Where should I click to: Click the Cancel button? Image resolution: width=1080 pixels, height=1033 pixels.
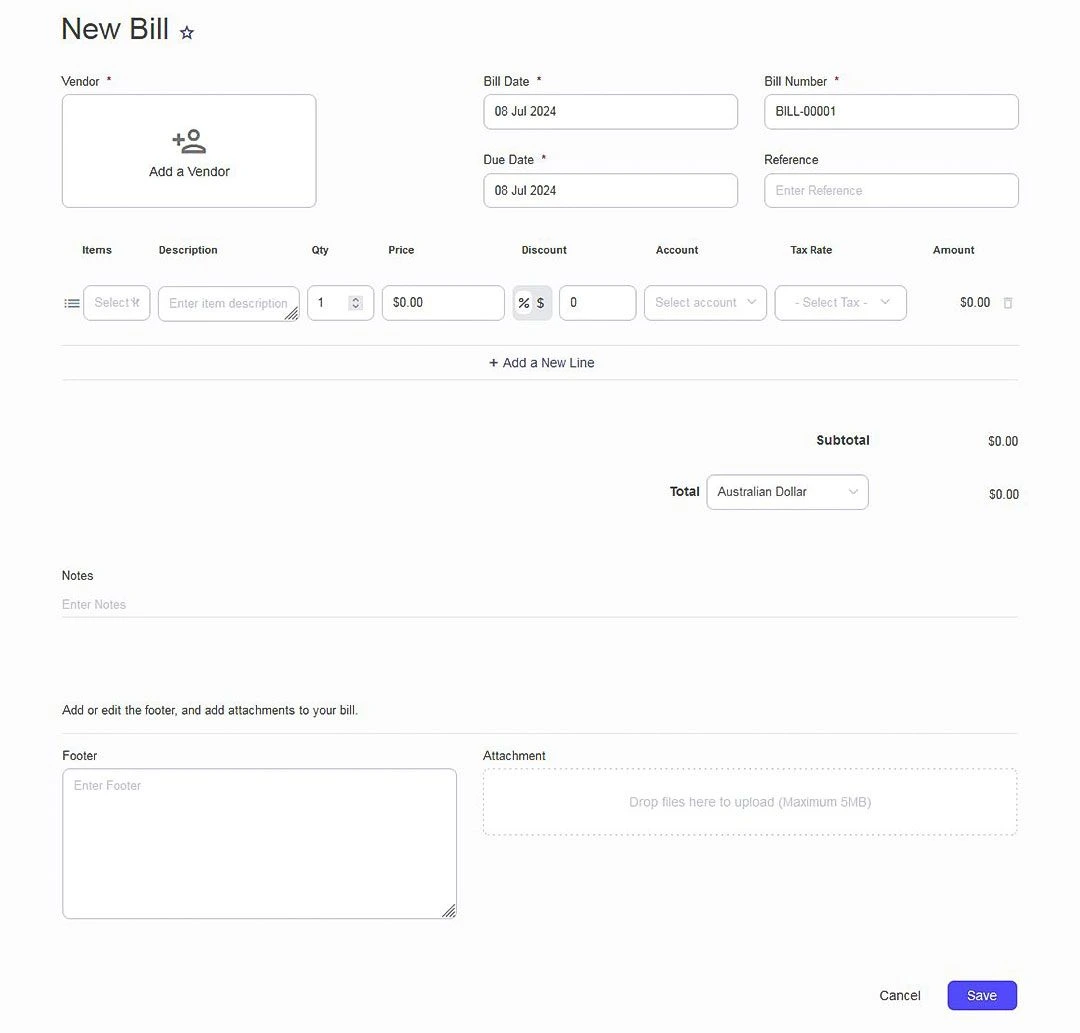click(x=899, y=995)
